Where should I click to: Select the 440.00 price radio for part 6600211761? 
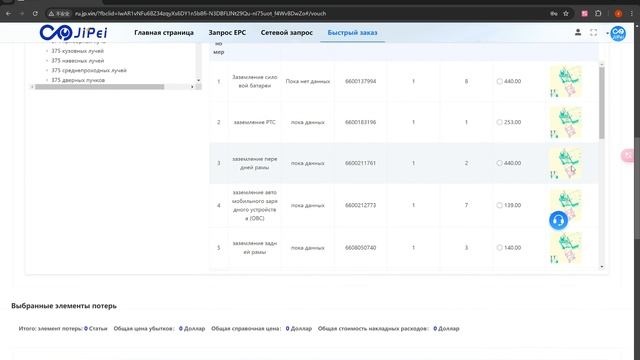tap(499, 163)
